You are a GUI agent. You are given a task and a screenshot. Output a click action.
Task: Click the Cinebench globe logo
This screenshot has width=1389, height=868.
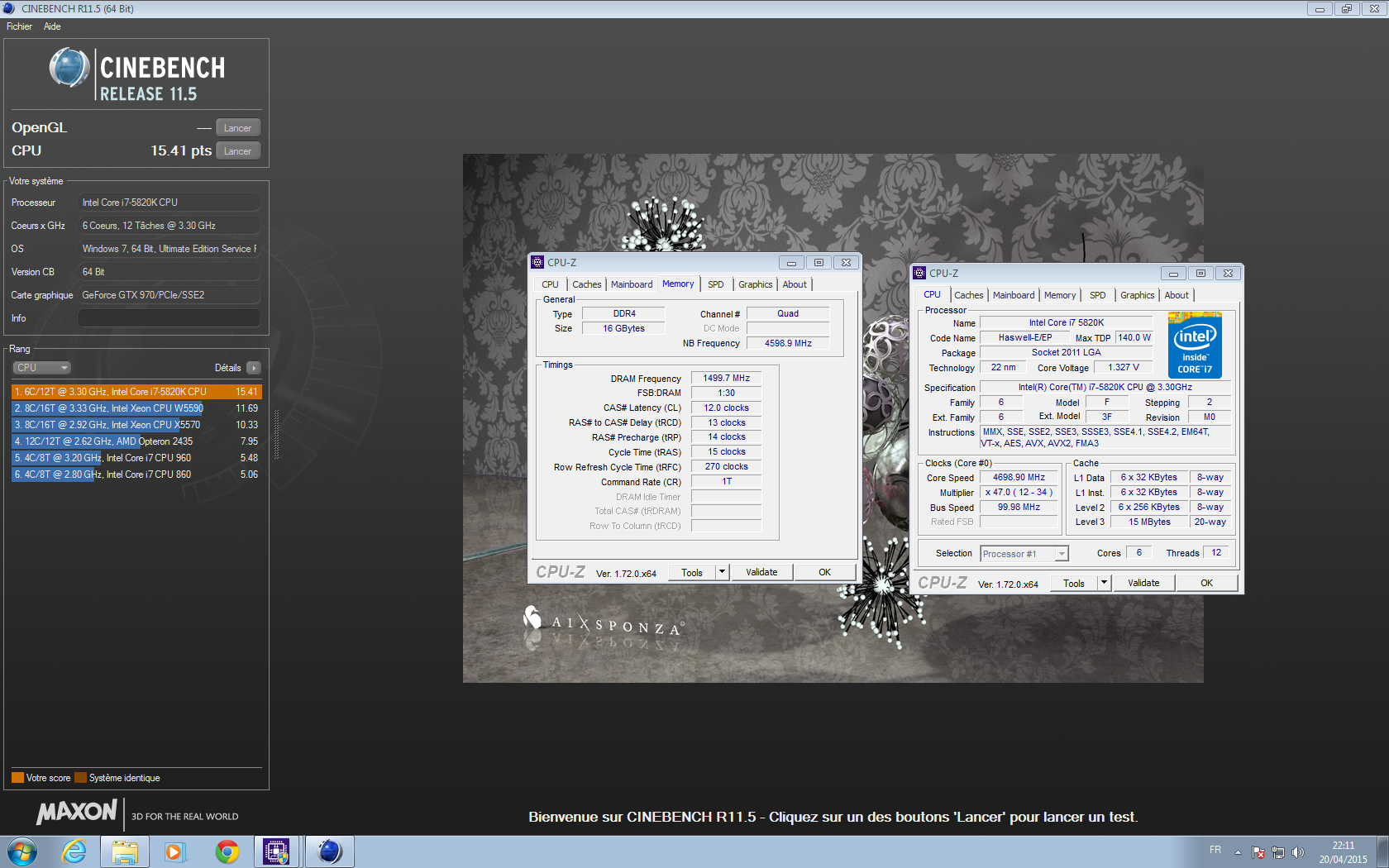pyautogui.click(x=69, y=68)
